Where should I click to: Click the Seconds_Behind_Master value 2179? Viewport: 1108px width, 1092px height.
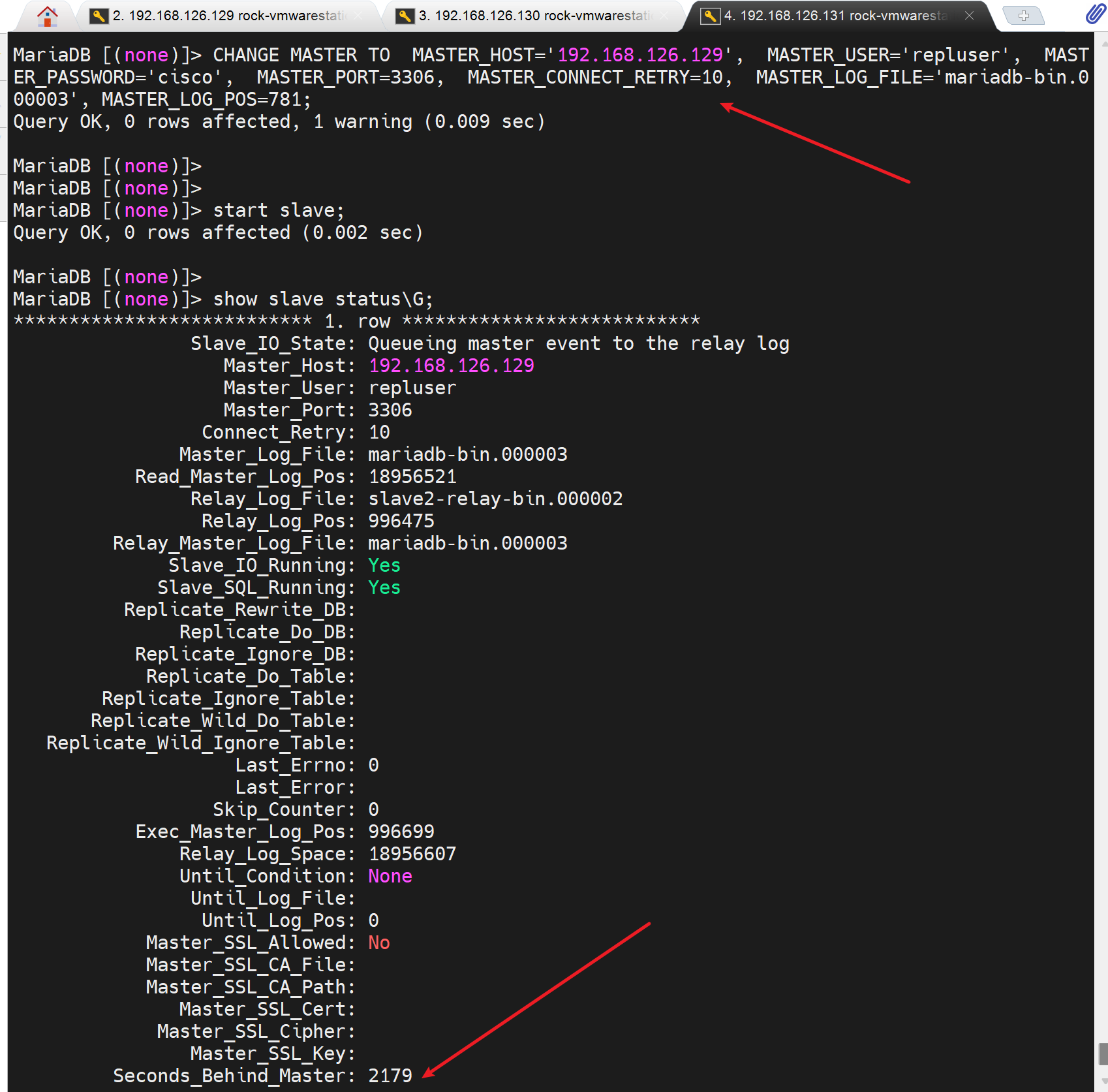click(390, 1076)
